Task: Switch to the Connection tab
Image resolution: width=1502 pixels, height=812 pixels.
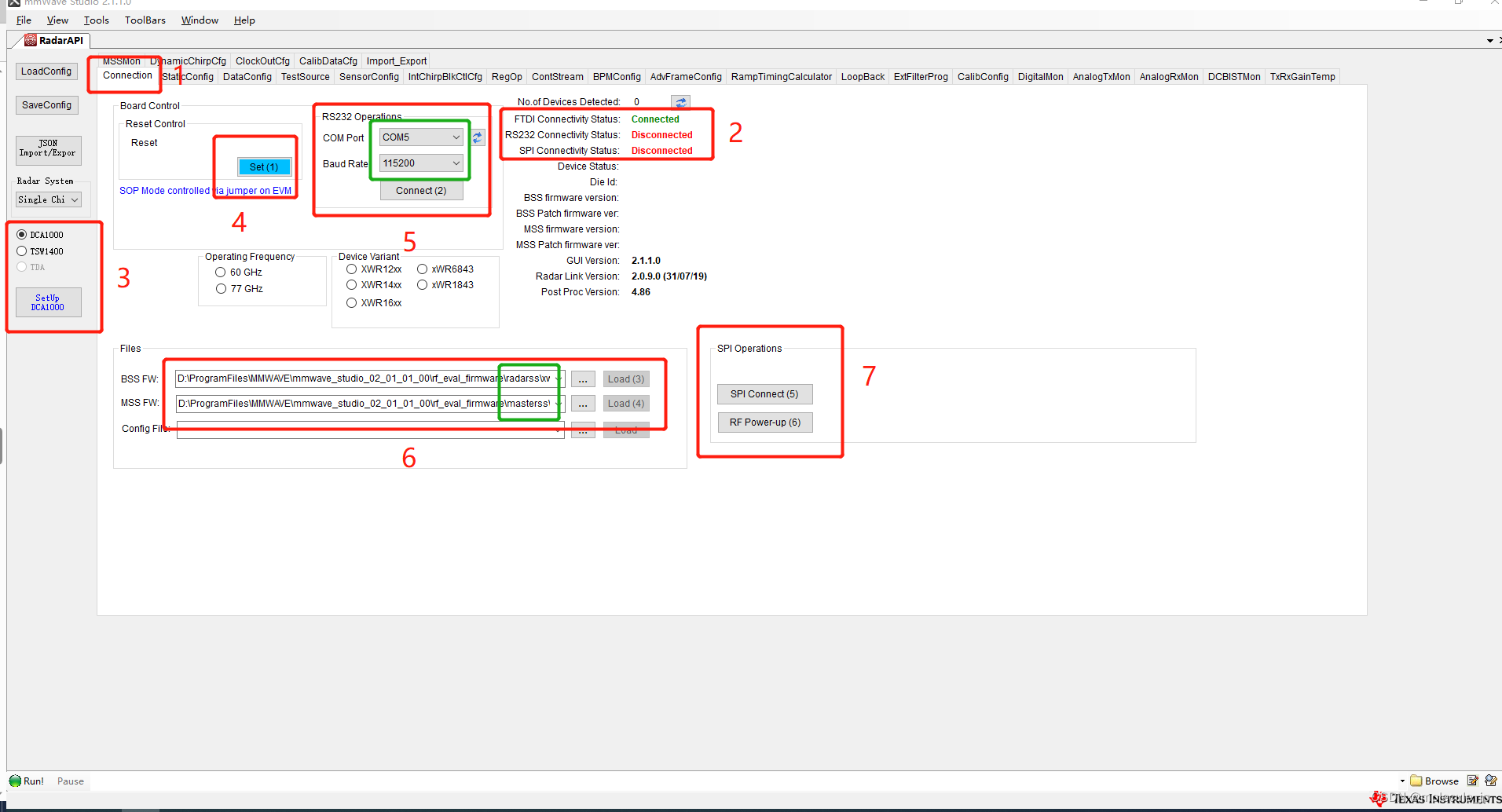Action: coord(127,75)
